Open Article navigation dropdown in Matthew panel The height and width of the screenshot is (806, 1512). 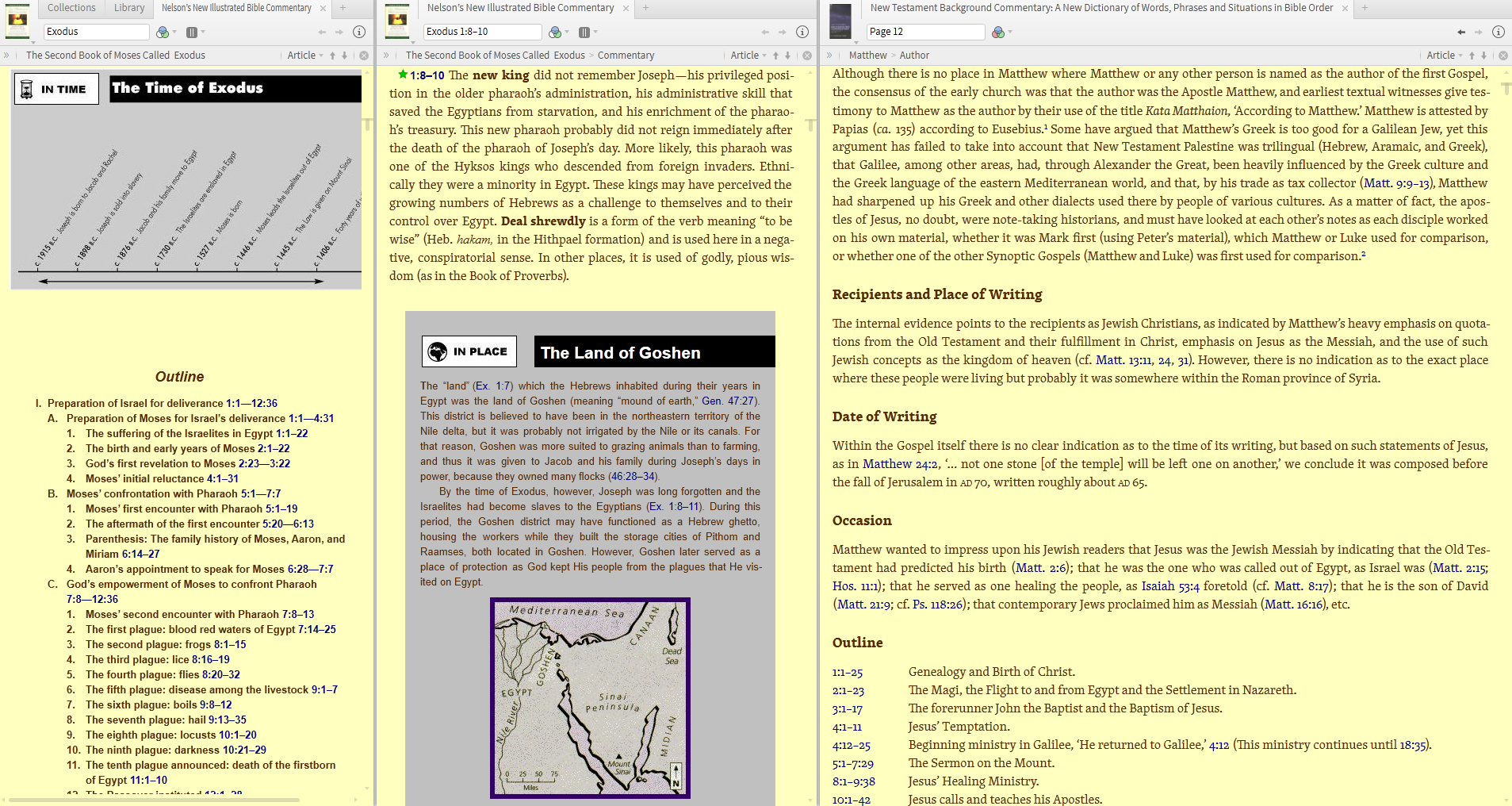pos(1445,56)
